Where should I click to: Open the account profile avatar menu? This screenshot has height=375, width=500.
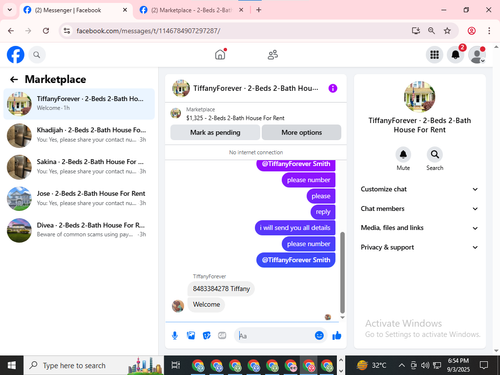pos(477,55)
